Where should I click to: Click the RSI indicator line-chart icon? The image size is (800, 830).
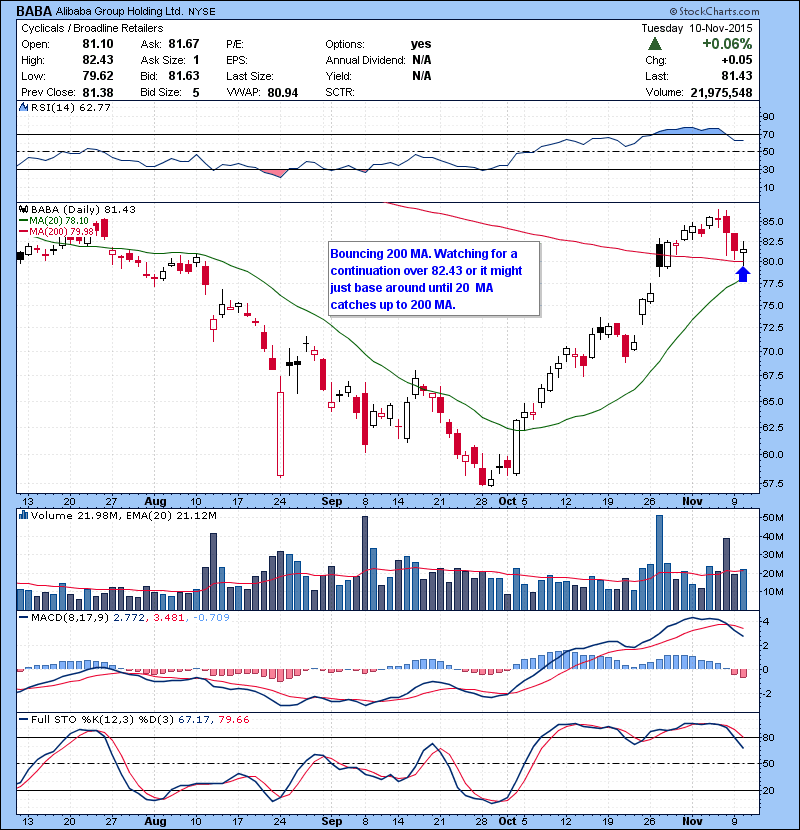pyautogui.click(x=23, y=107)
